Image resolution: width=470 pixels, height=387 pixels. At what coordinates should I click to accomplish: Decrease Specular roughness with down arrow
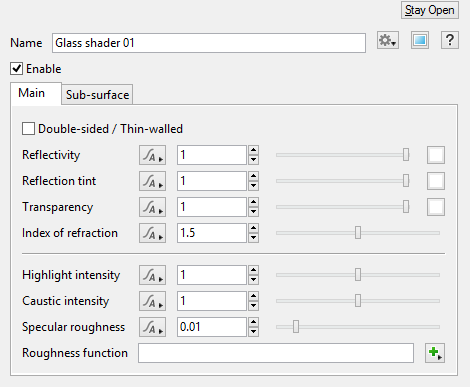[254, 332]
